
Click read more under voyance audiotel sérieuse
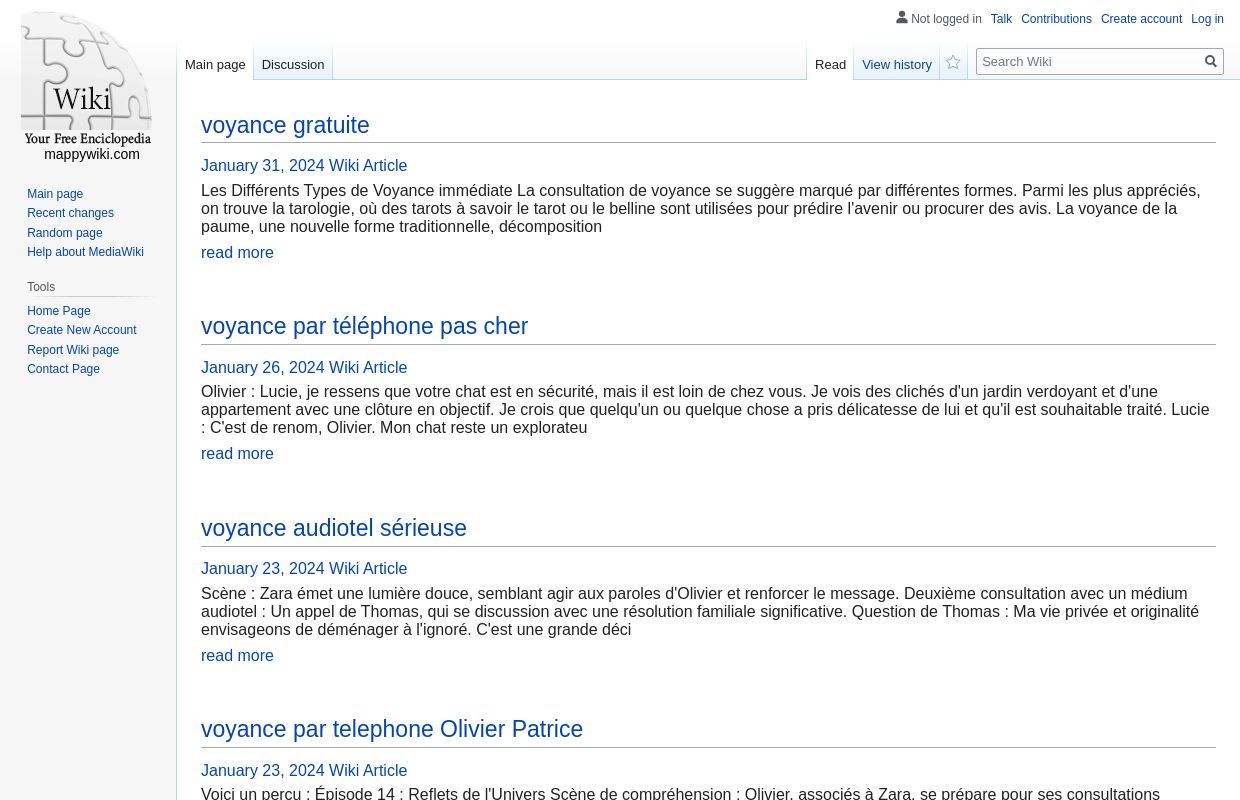(x=237, y=655)
